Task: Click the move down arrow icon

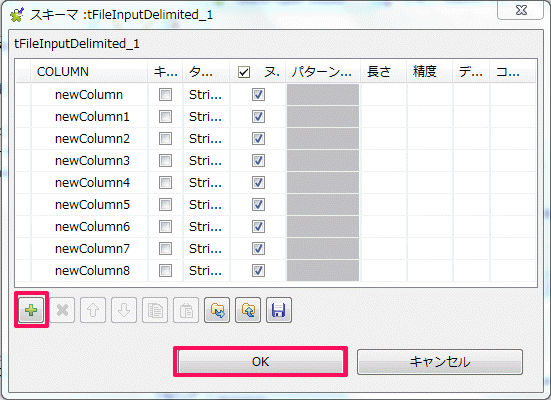Action: pos(124,310)
